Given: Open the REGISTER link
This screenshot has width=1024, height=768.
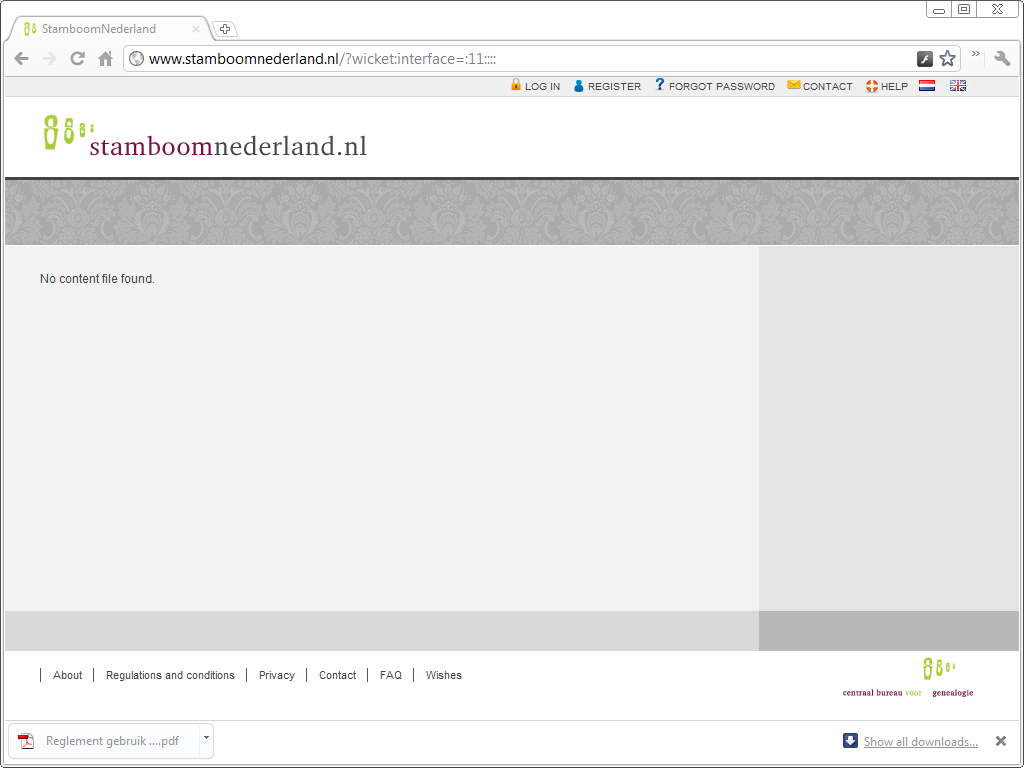Looking at the screenshot, I should click(614, 86).
